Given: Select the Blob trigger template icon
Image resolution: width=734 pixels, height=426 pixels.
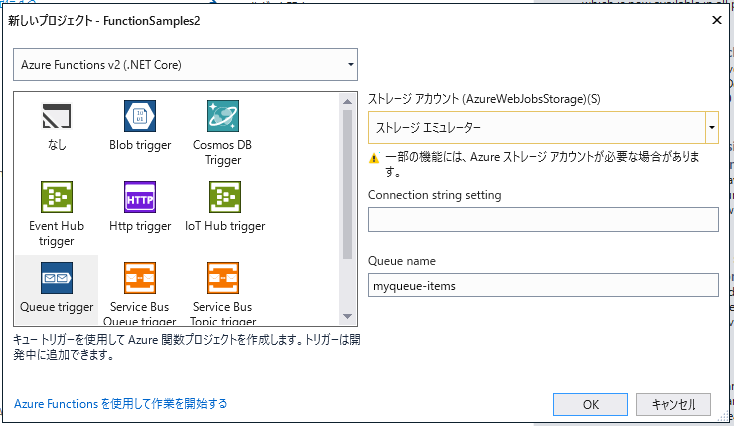Looking at the screenshot, I should tap(140, 116).
